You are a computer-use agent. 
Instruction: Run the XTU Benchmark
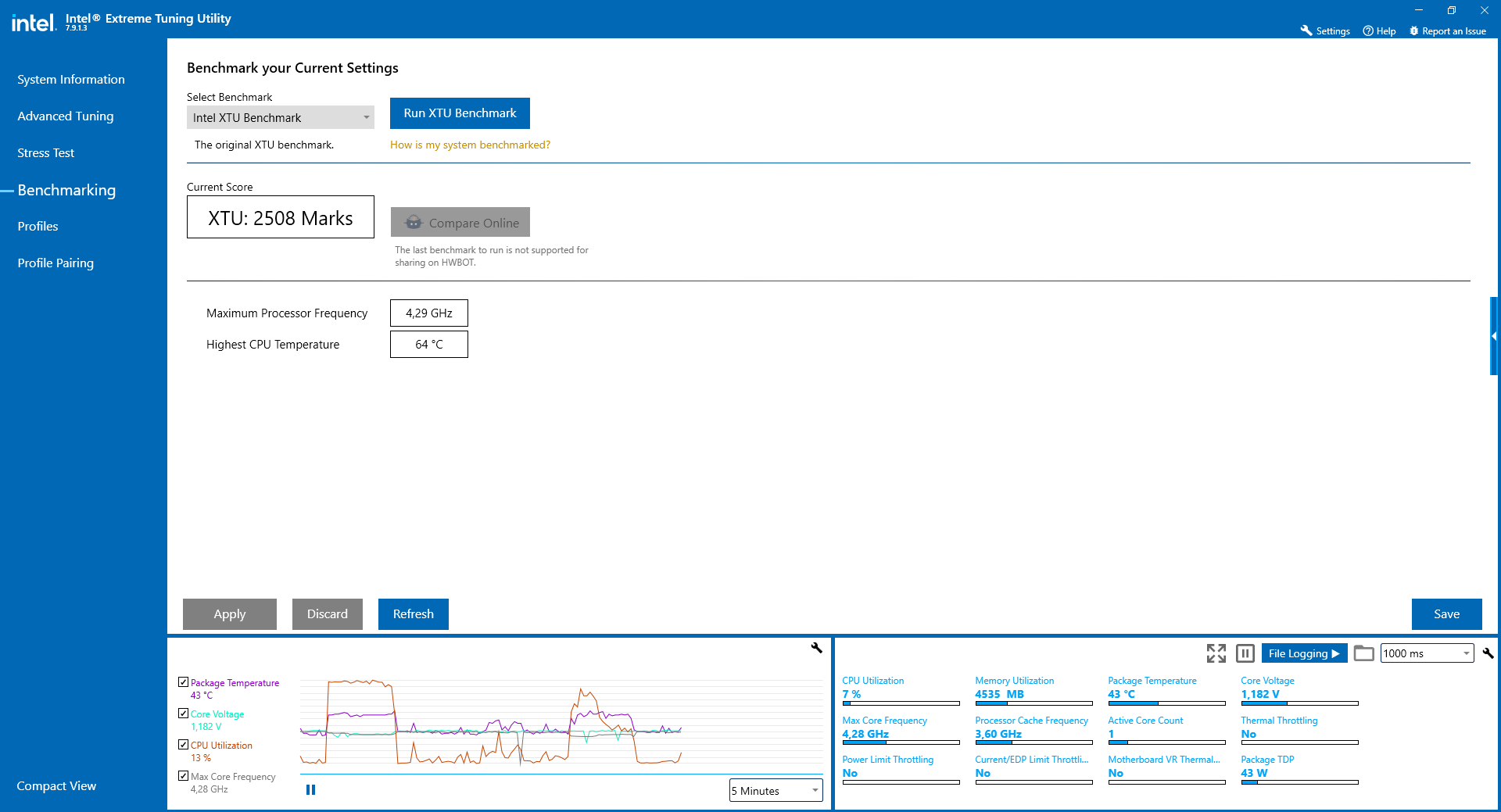pyautogui.click(x=460, y=113)
